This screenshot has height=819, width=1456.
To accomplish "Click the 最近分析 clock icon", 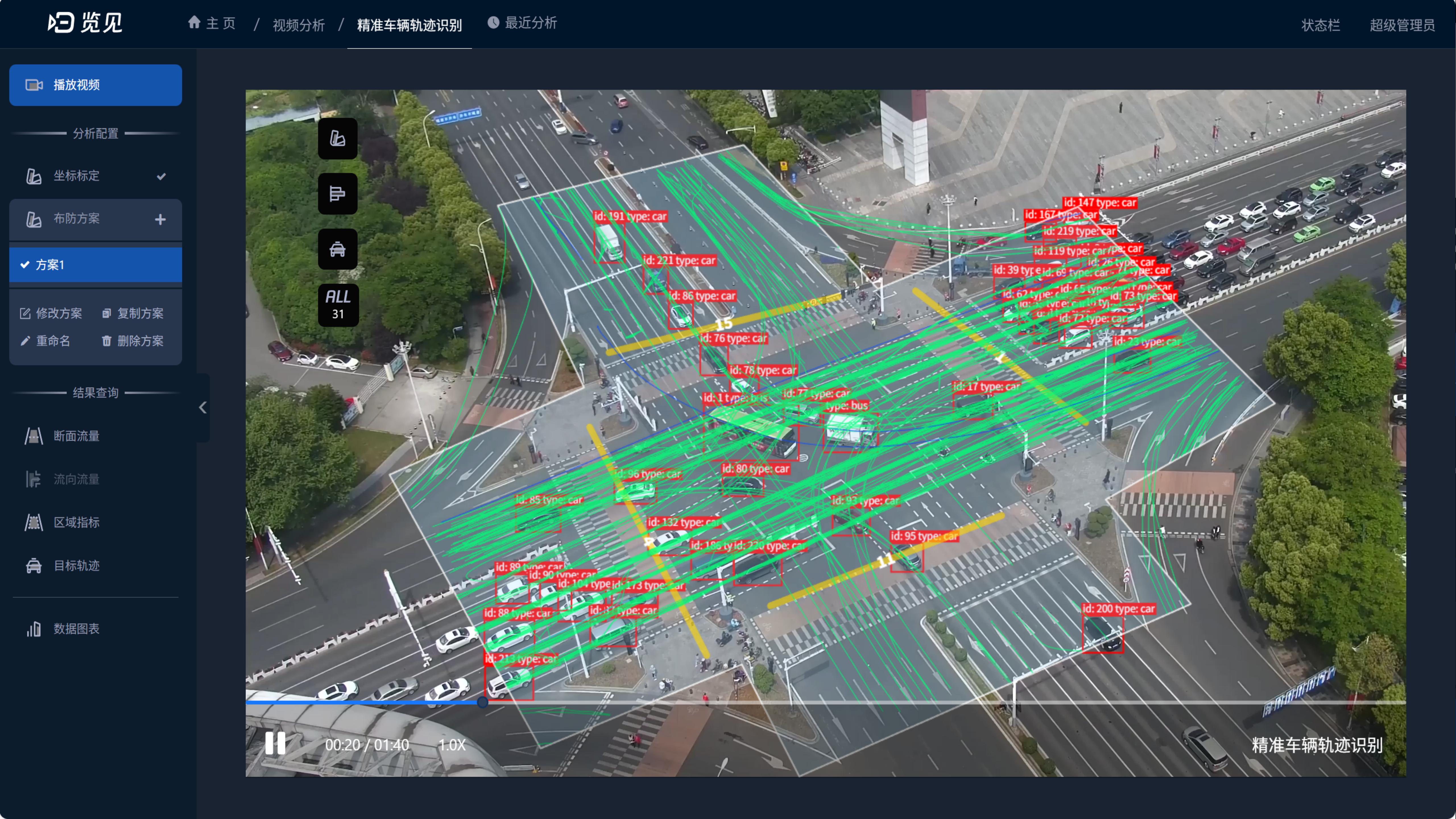I will pyautogui.click(x=493, y=23).
